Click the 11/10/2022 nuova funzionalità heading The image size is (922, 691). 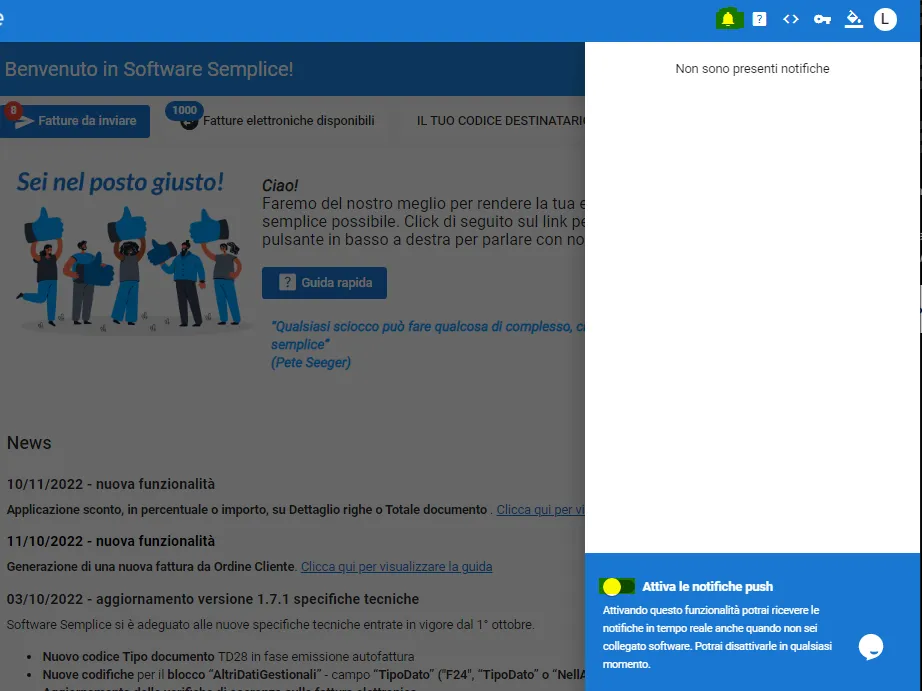[x=111, y=541]
